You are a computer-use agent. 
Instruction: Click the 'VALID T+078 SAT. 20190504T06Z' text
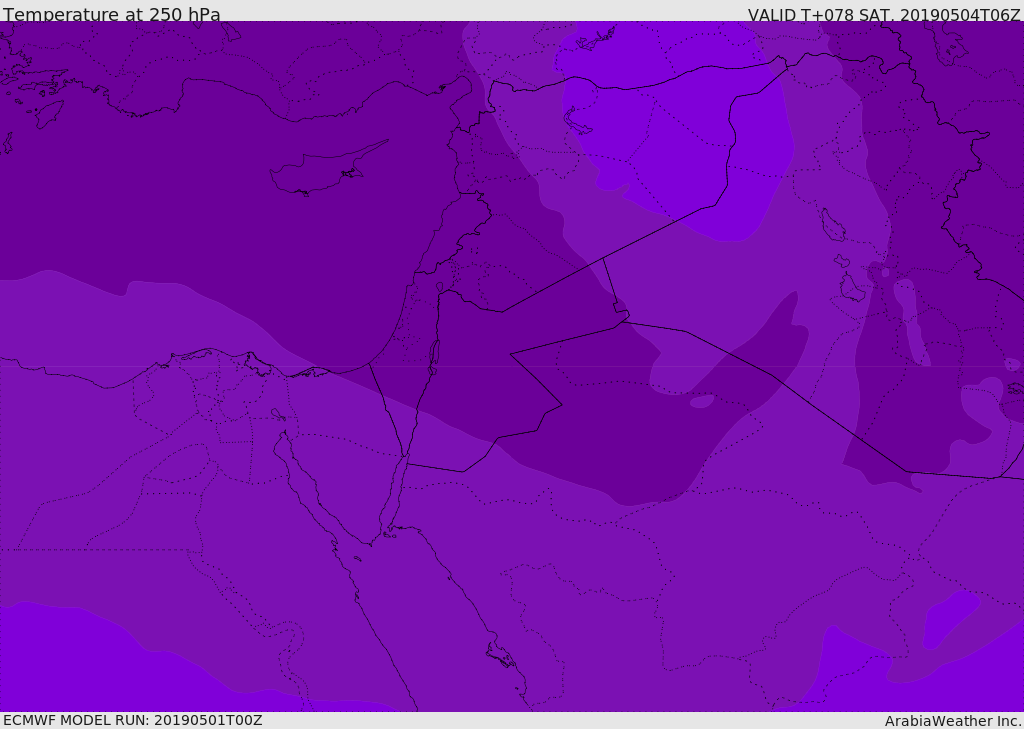[x=884, y=15]
